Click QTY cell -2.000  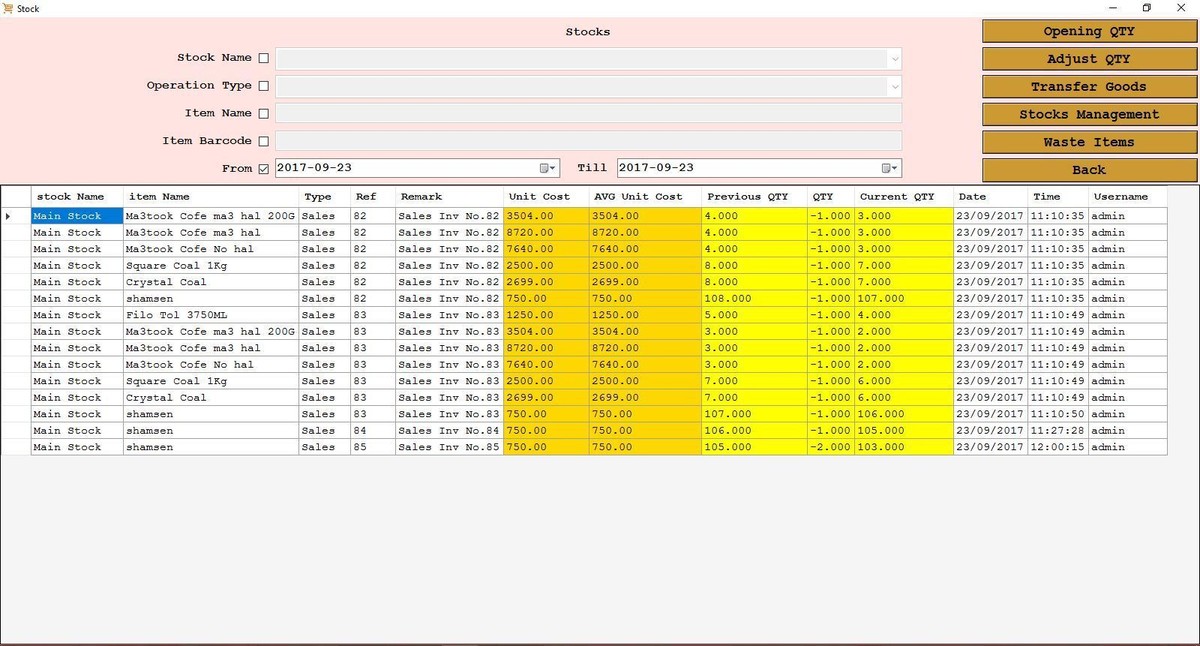click(830, 447)
